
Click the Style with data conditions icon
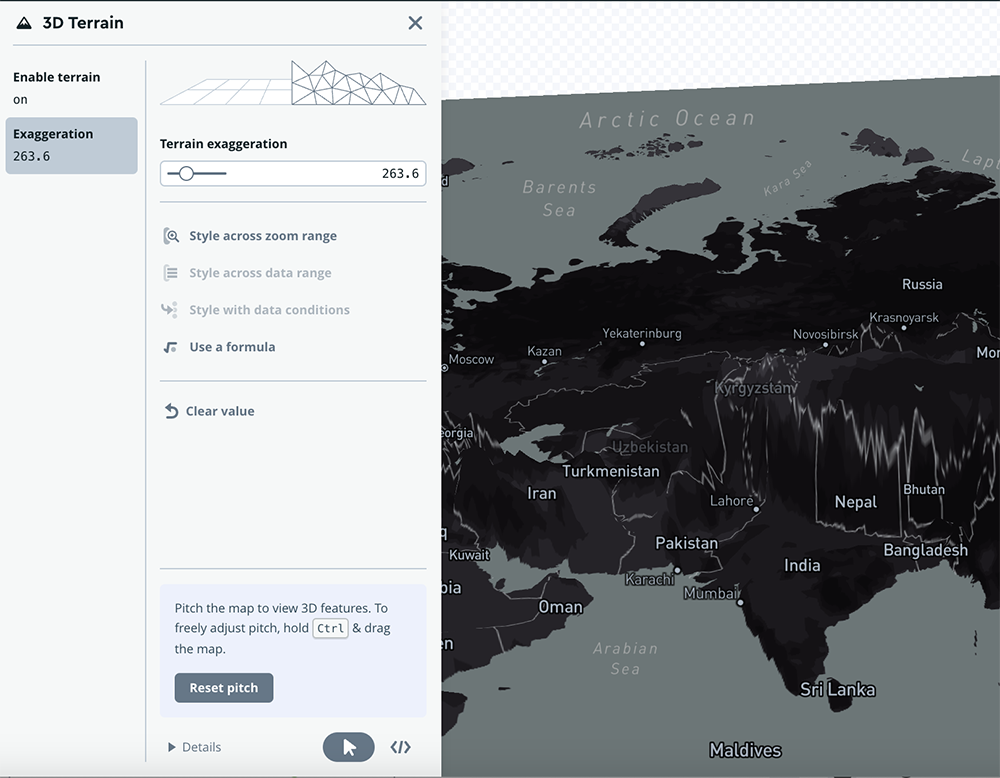pos(171,310)
